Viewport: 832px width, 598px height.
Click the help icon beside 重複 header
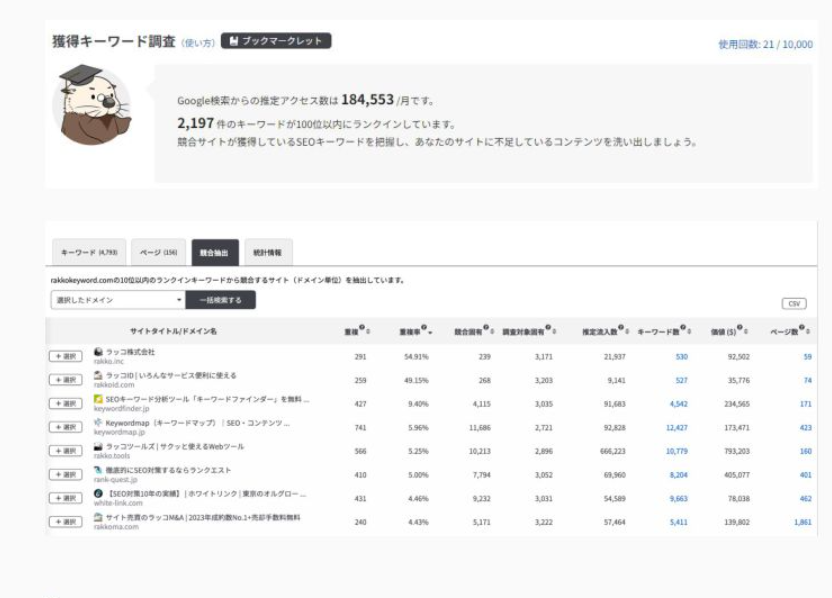(x=362, y=327)
